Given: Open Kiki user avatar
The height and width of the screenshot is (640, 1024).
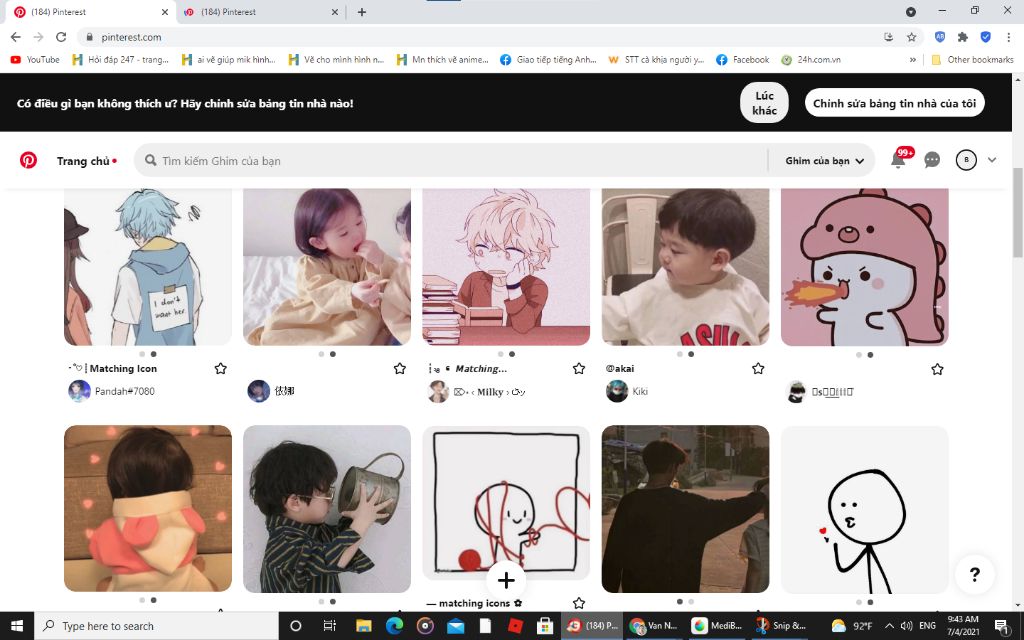Looking at the screenshot, I should 616,391.
